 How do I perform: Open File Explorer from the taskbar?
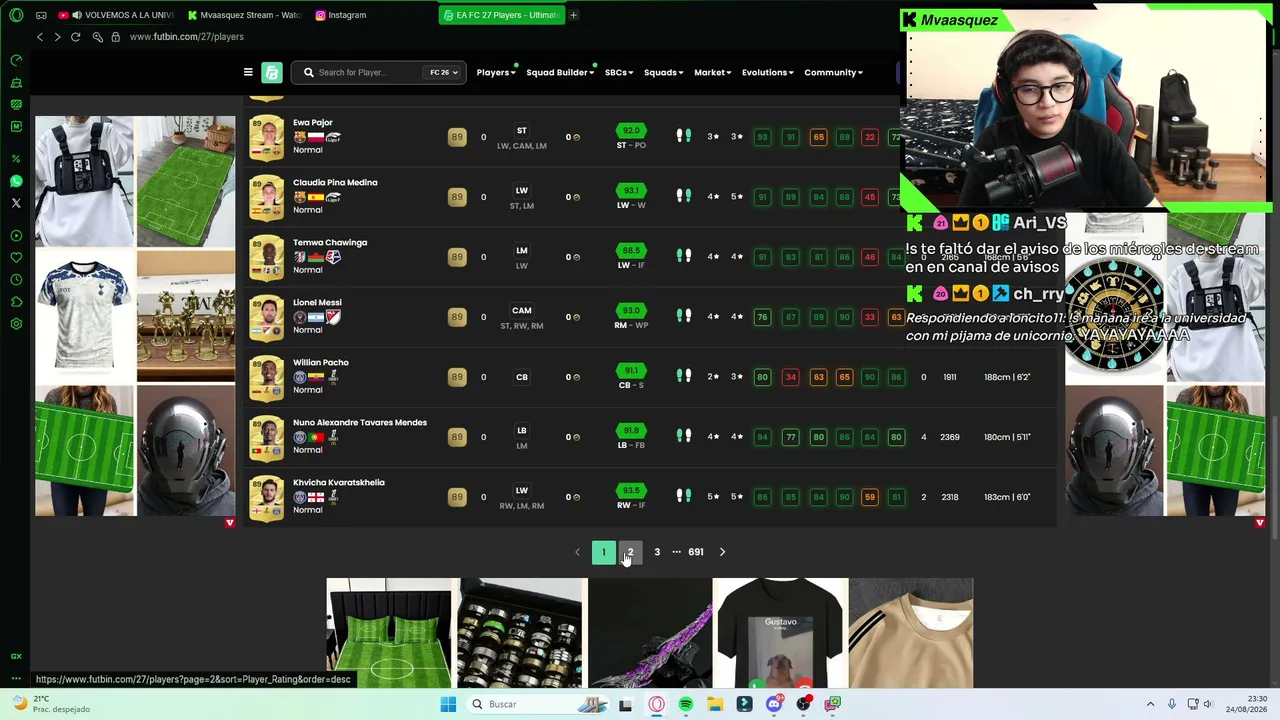pos(715,704)
